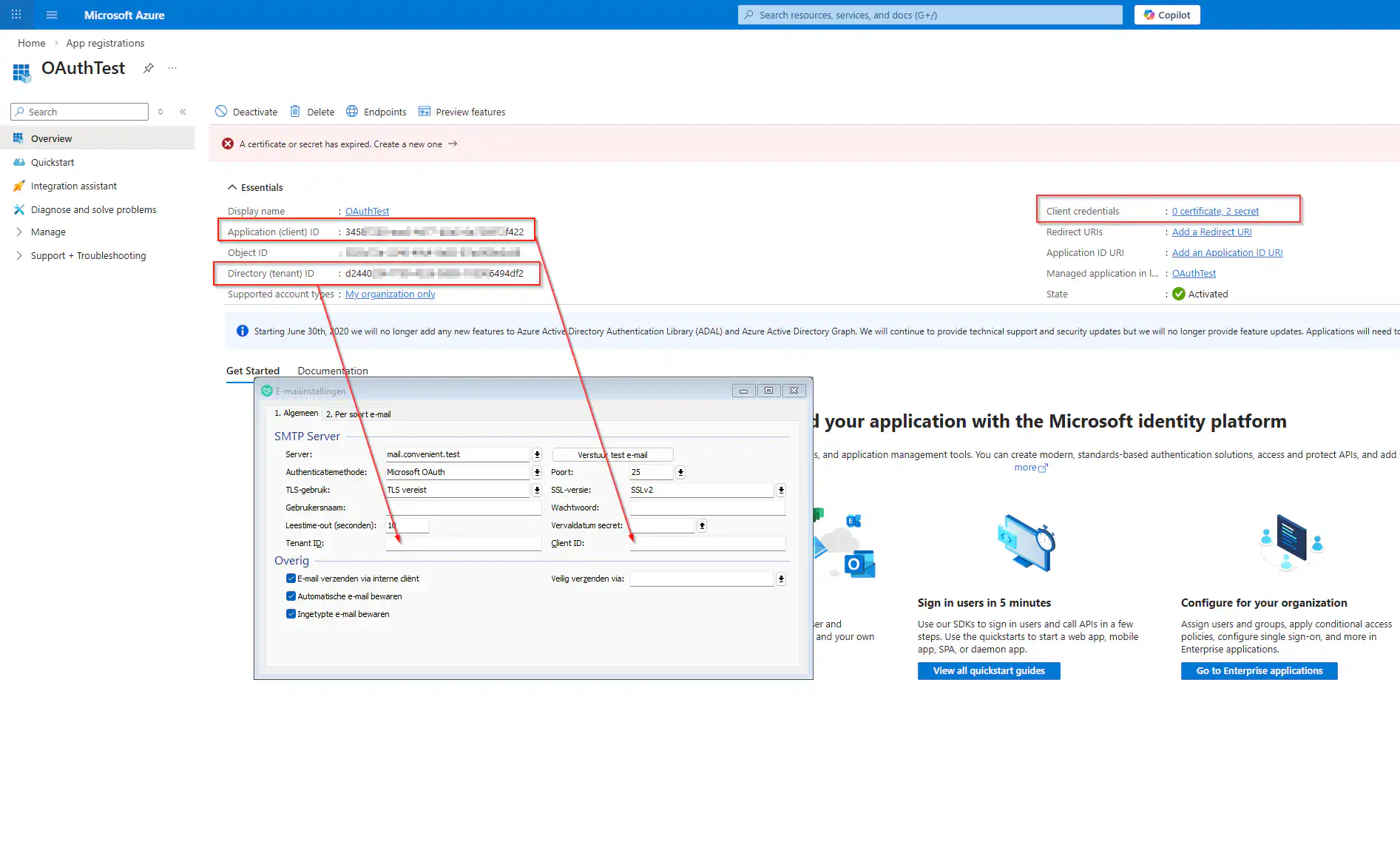
Task: Open the 0 certificate, 2 secret link
Action: 1215,211
